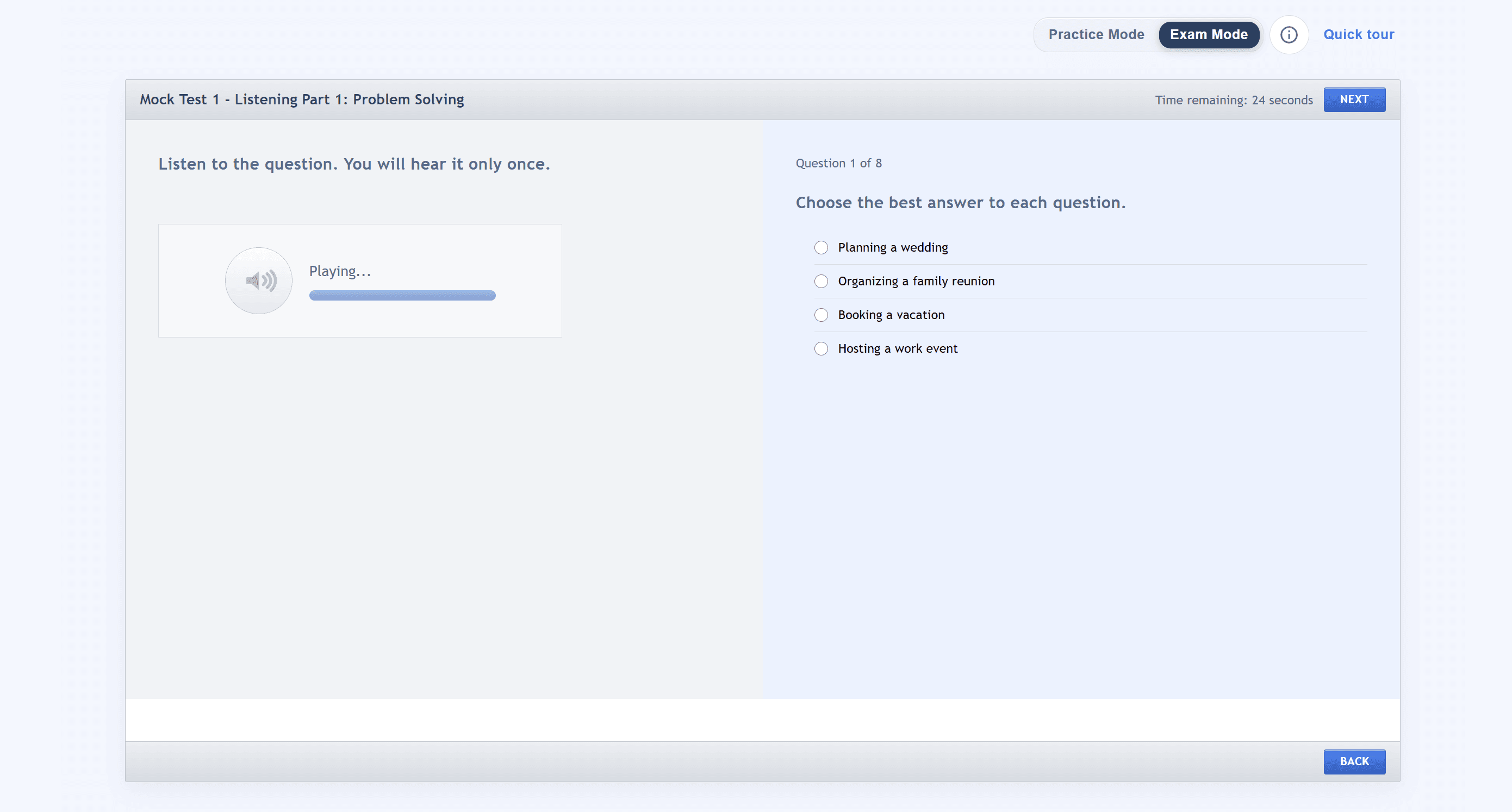Click the "Choose the best answer" instruction text
This screenshot has height=812, width=1512.
point(961,202)
